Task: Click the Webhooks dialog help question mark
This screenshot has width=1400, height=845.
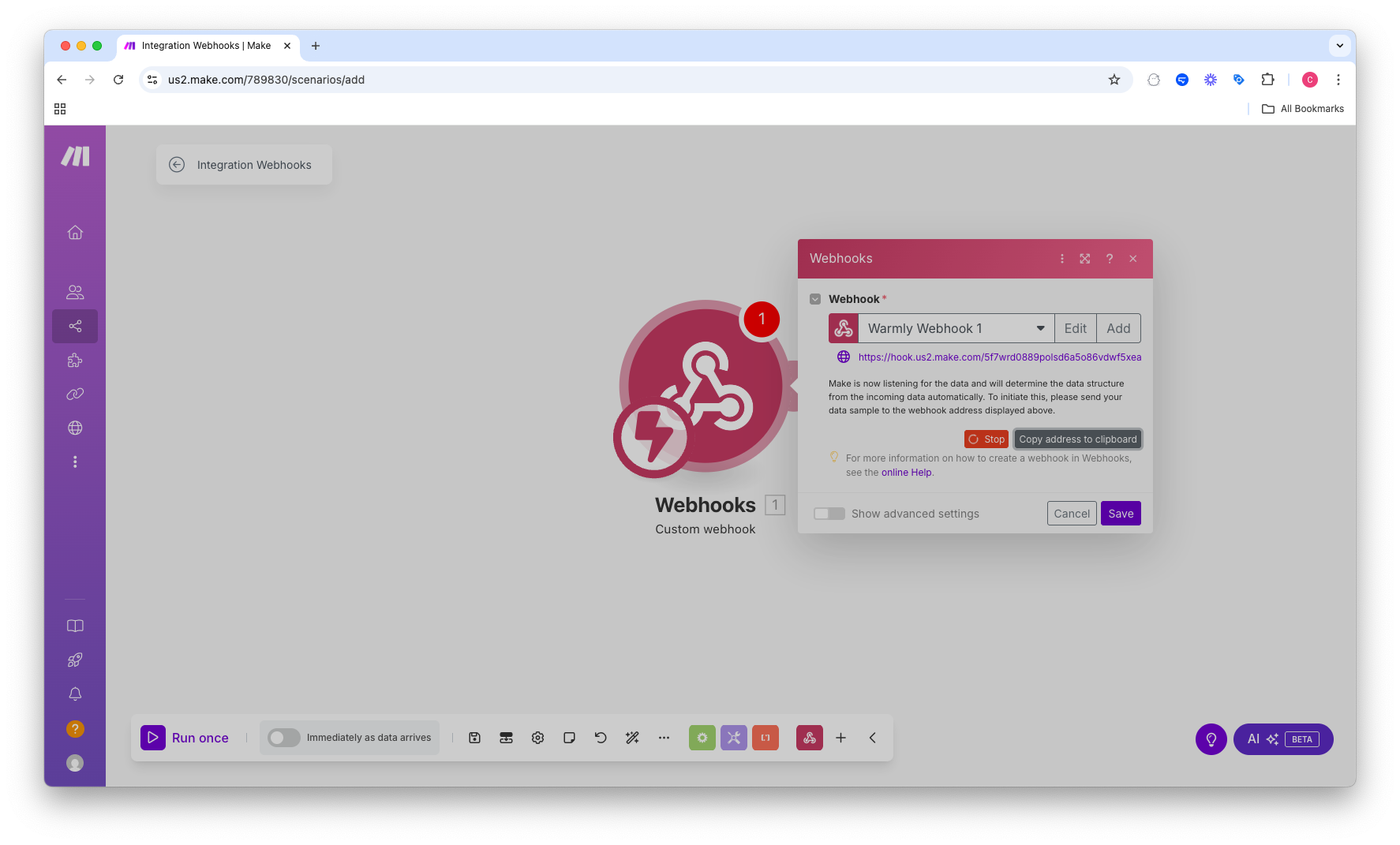Action: [x=1109, y=259]
